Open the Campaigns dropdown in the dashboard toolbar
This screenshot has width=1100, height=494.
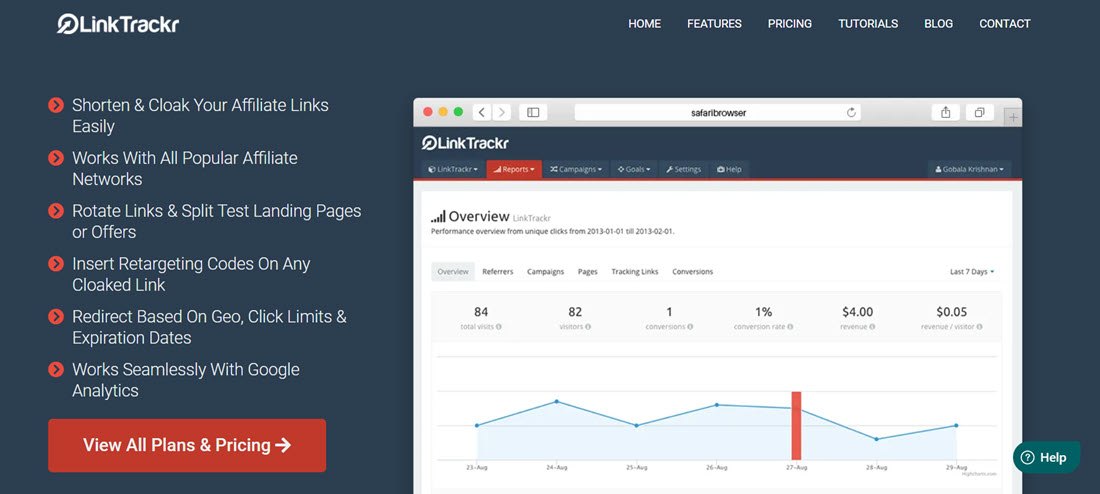pyautogui.click(x=576, y=169)
